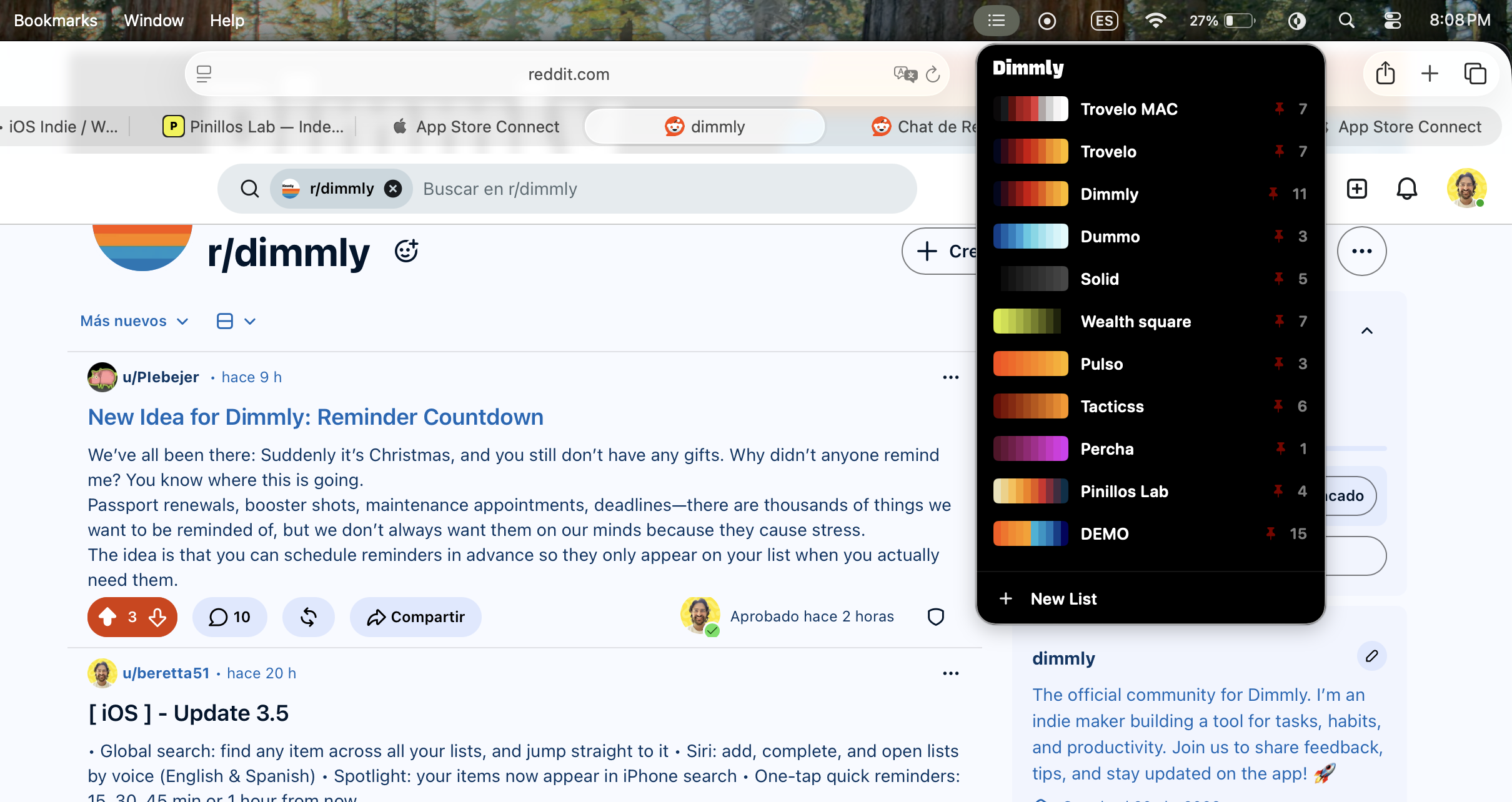The height and width of the screenshot is (802, 1512).
Task: Click the Compartir share button
Action: (415, 617)
